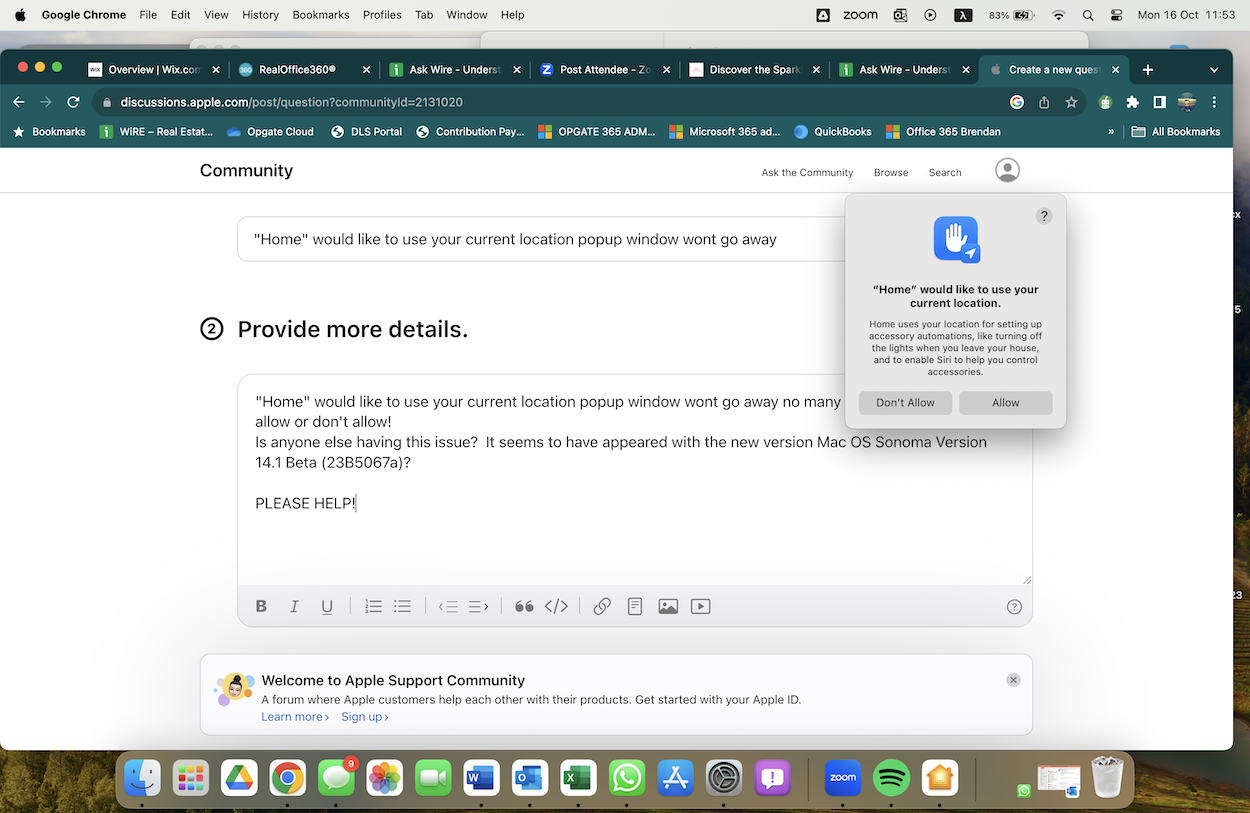The width and height of the screenshot is (1250, 813).
Task: Click into the details text area
Action: pyautogui.click(x=635, y=480)
